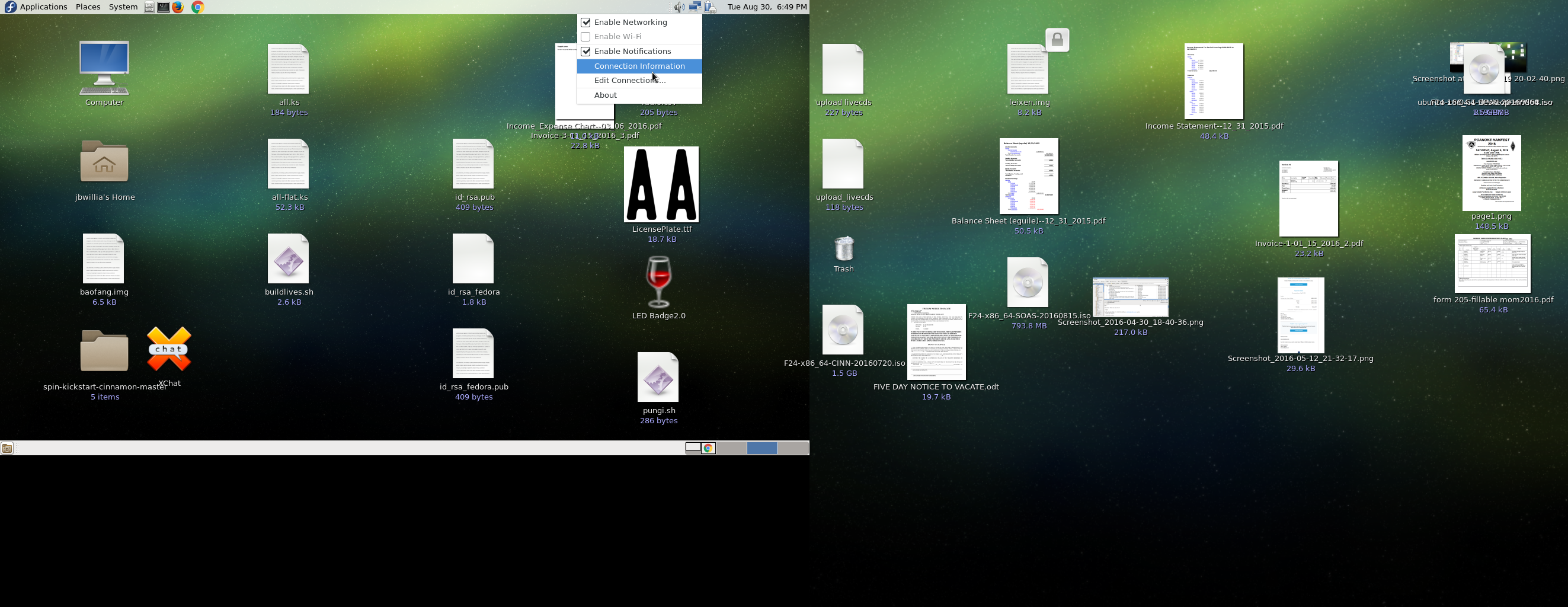Choose About in the network menu
This screenshot has height=607, width=1568.
pos(640,95)
